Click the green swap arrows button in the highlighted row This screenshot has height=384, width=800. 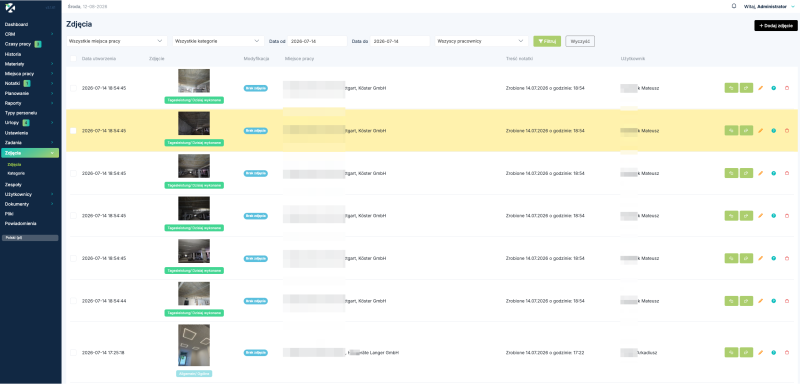(731, 131)
